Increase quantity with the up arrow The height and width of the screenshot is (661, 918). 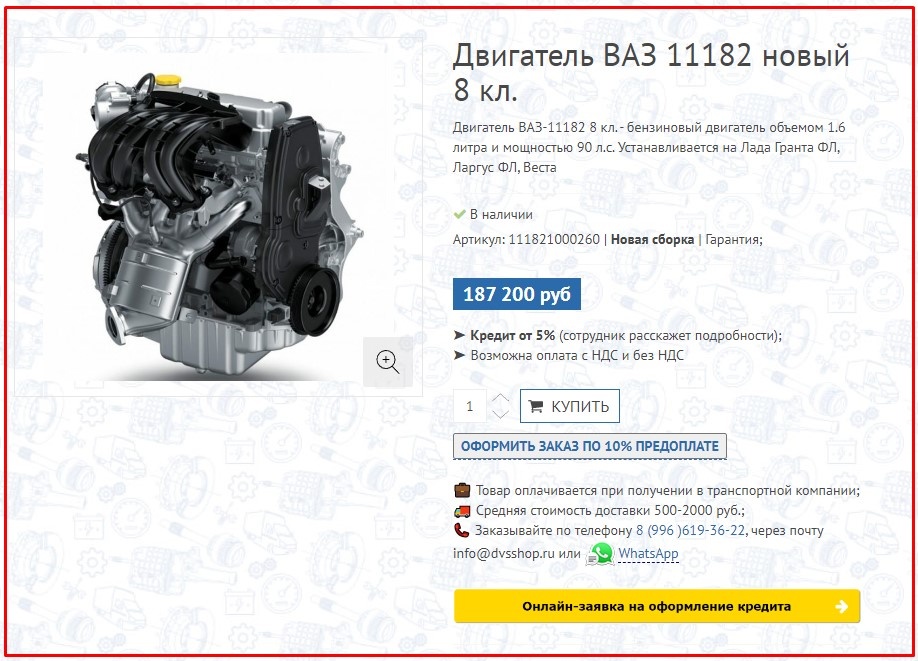(x=500, y=399)
